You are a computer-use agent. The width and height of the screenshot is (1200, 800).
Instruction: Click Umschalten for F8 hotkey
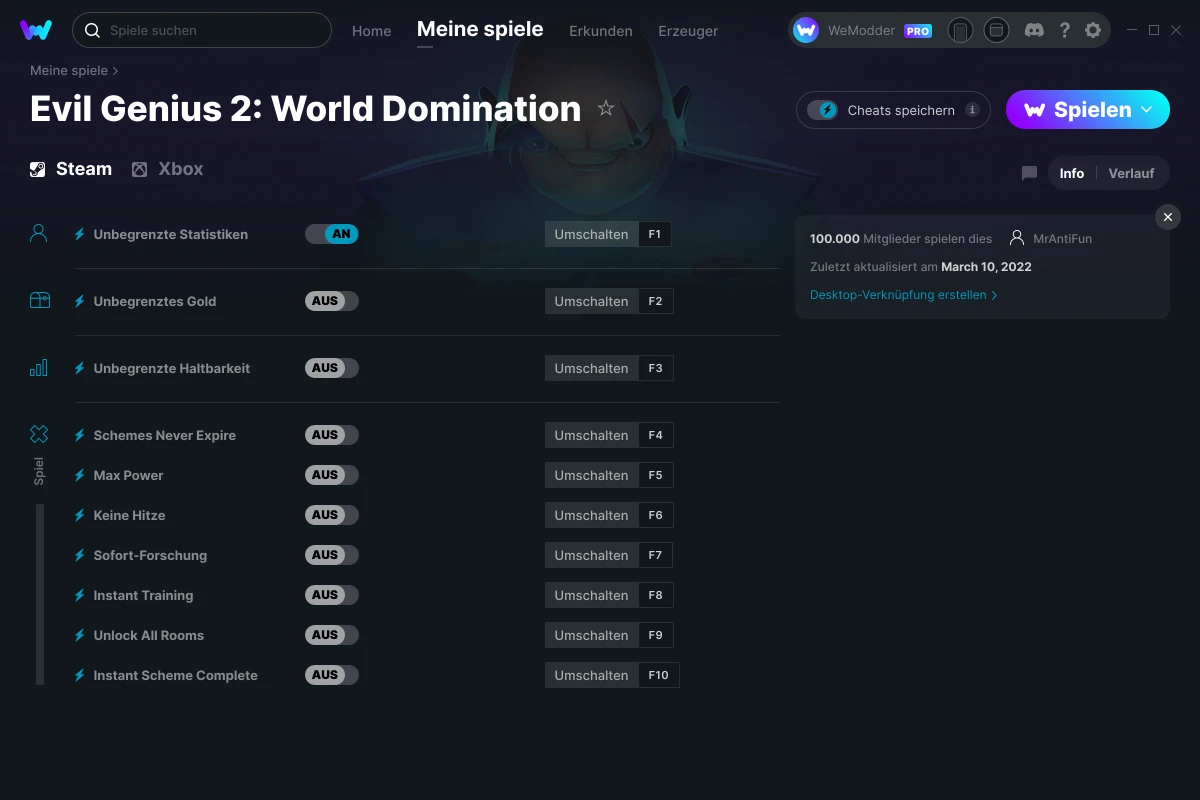point(591,595)
